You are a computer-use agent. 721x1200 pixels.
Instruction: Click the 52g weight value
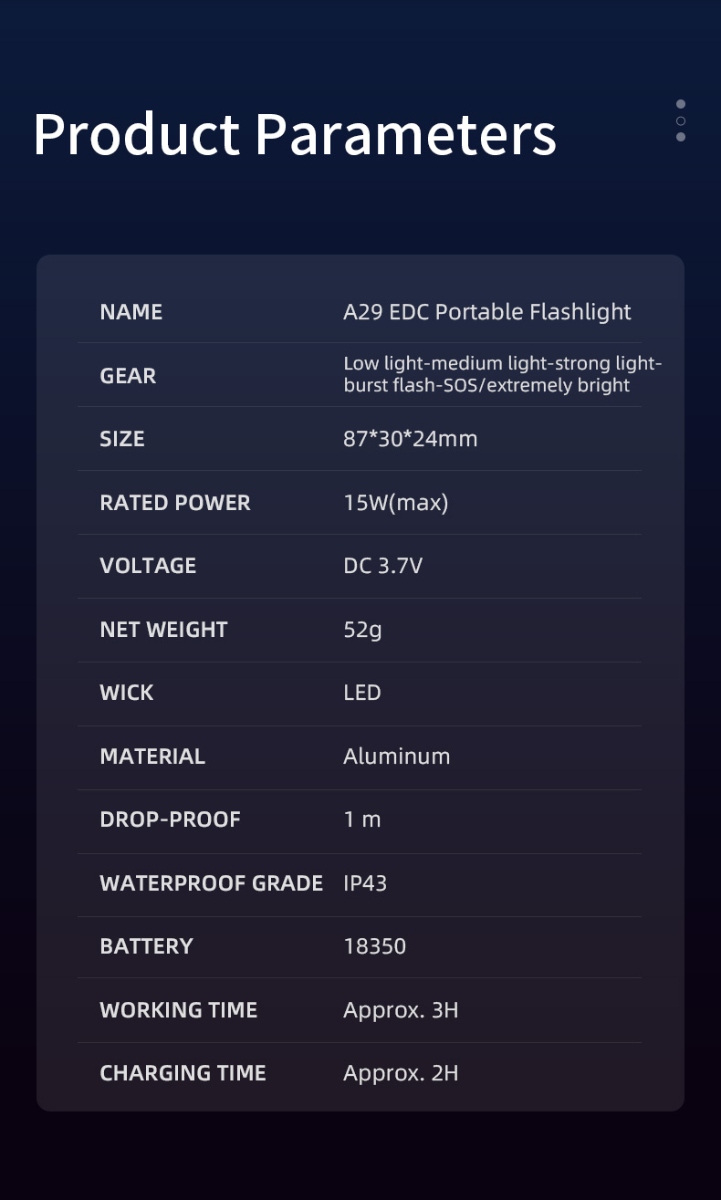coord(362,631)
